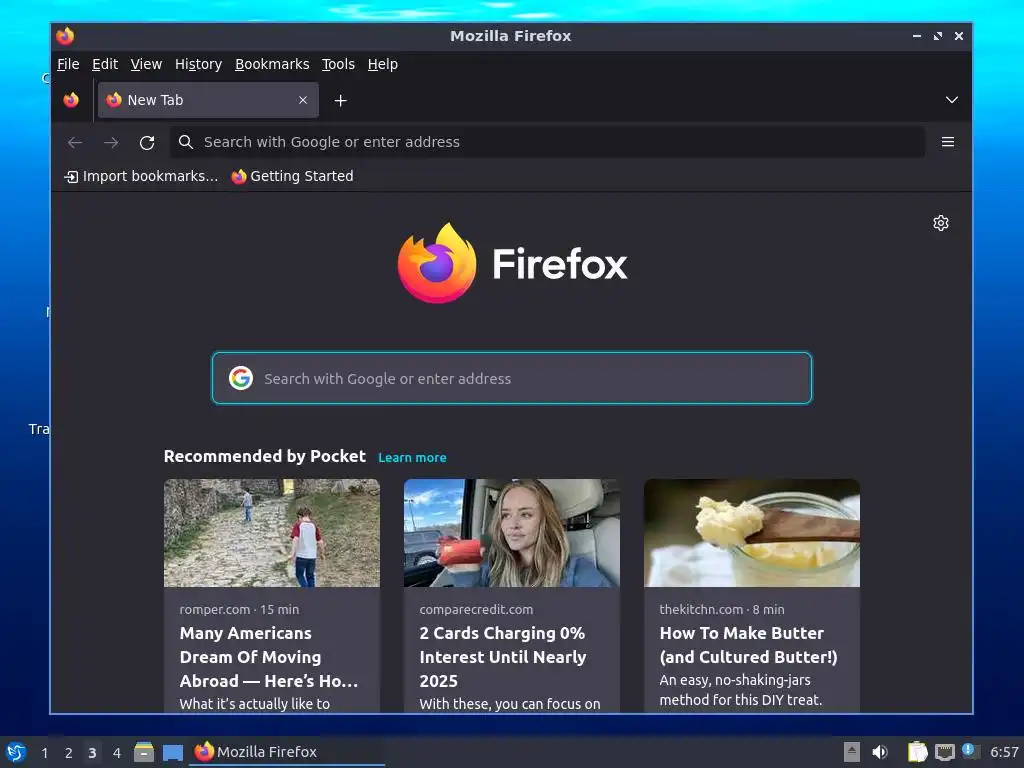Open a new tab with plus button

coord(340,101)
